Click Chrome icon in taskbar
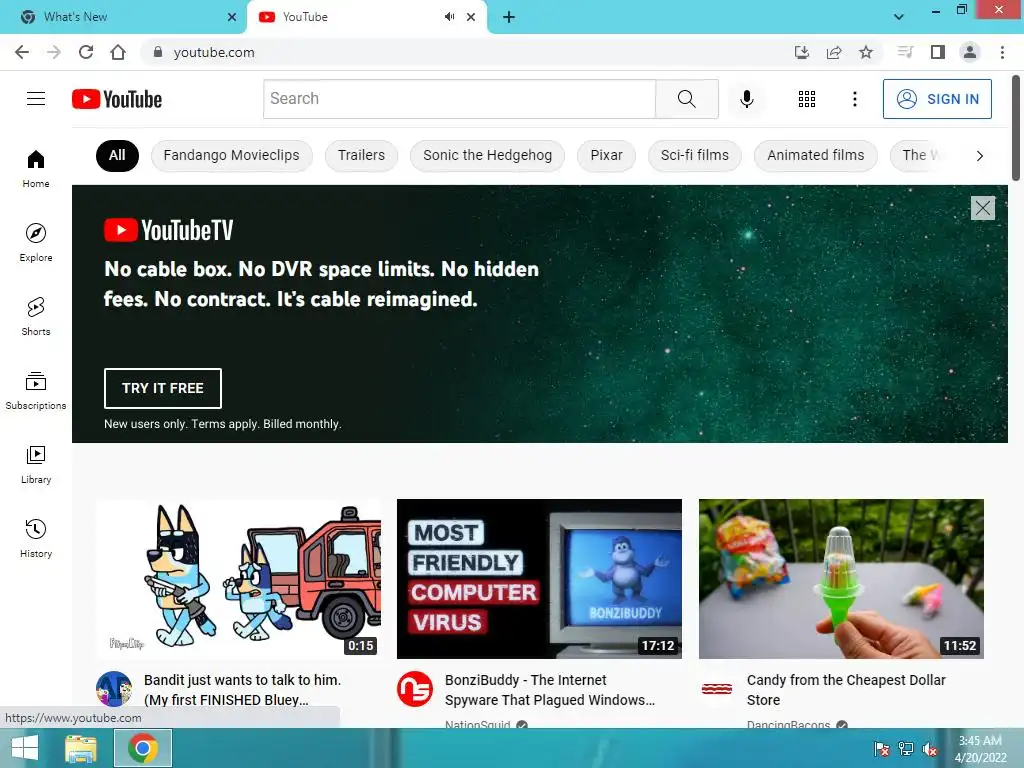Image resolution: width=1024 pixels, height=768 pixels. [143, 748]
